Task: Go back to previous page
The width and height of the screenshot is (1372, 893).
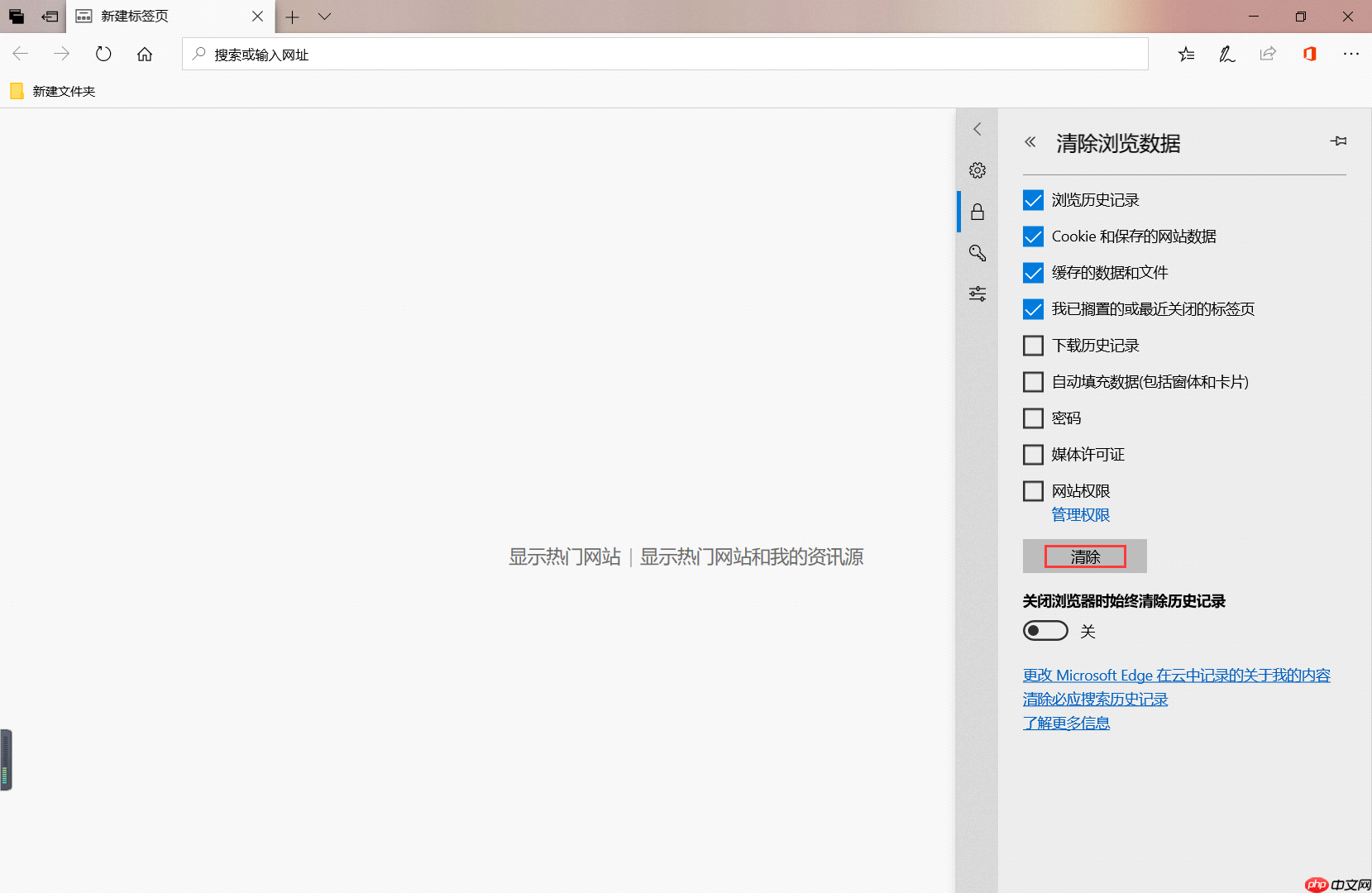Action: (x=21, y=54)
